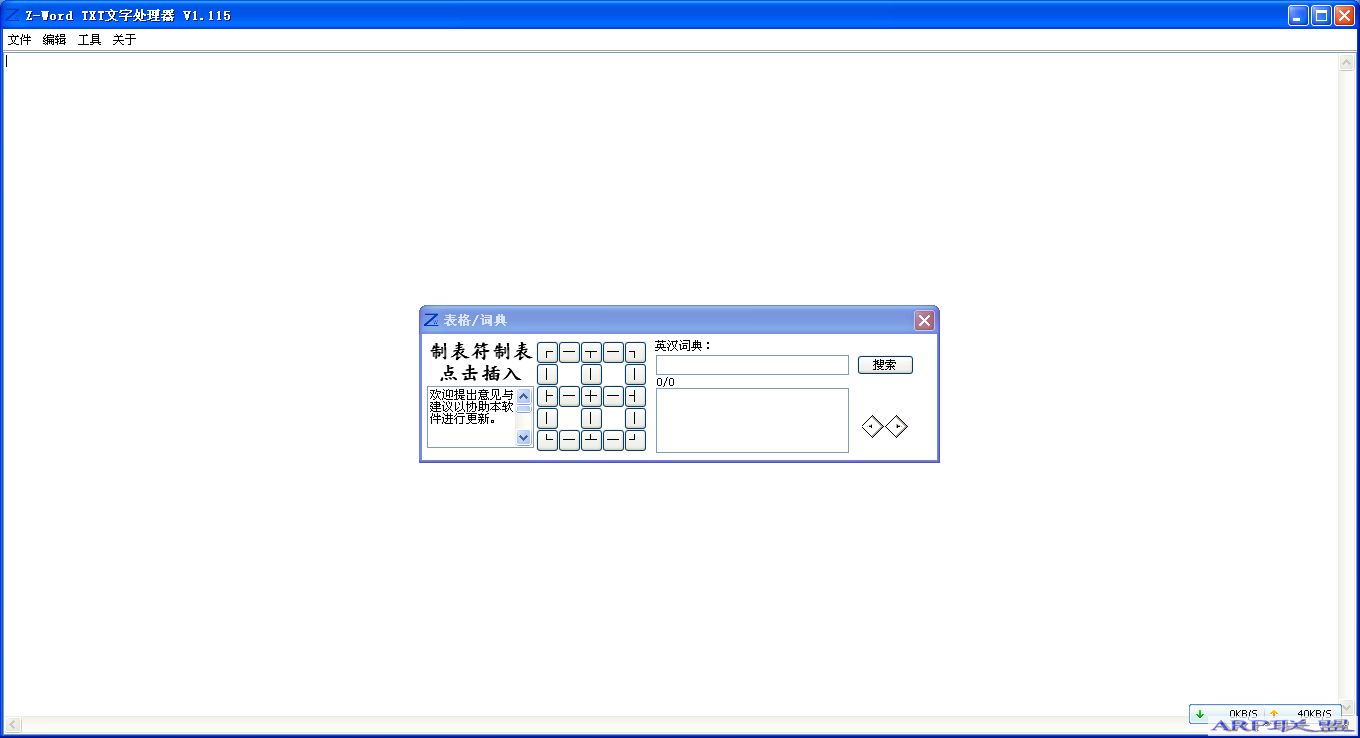
Task: Click the next result diamond arrow
Action: click(897, 425)
